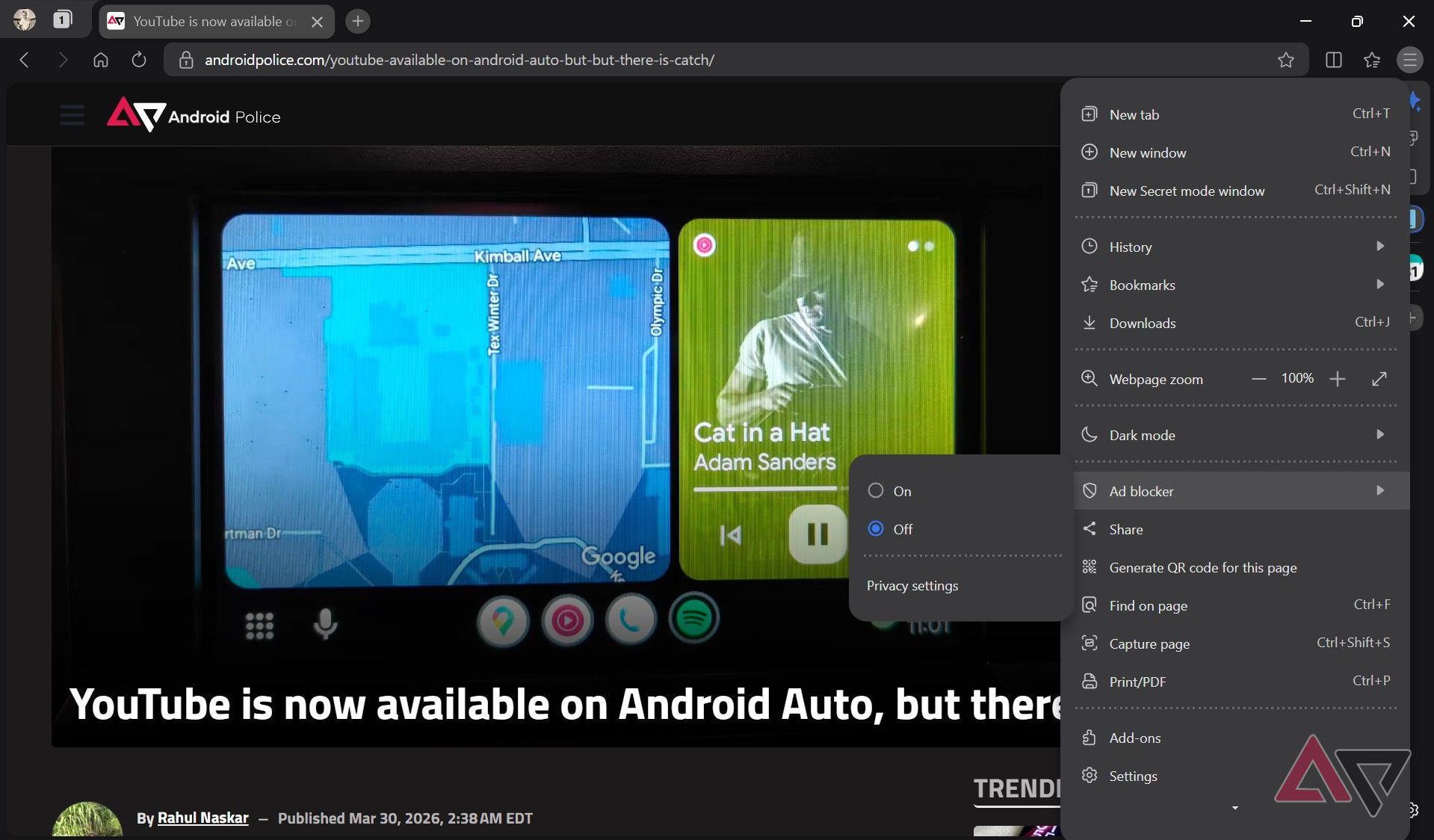
Task: Select Share in the menu
Action: tap(1235, 529)
